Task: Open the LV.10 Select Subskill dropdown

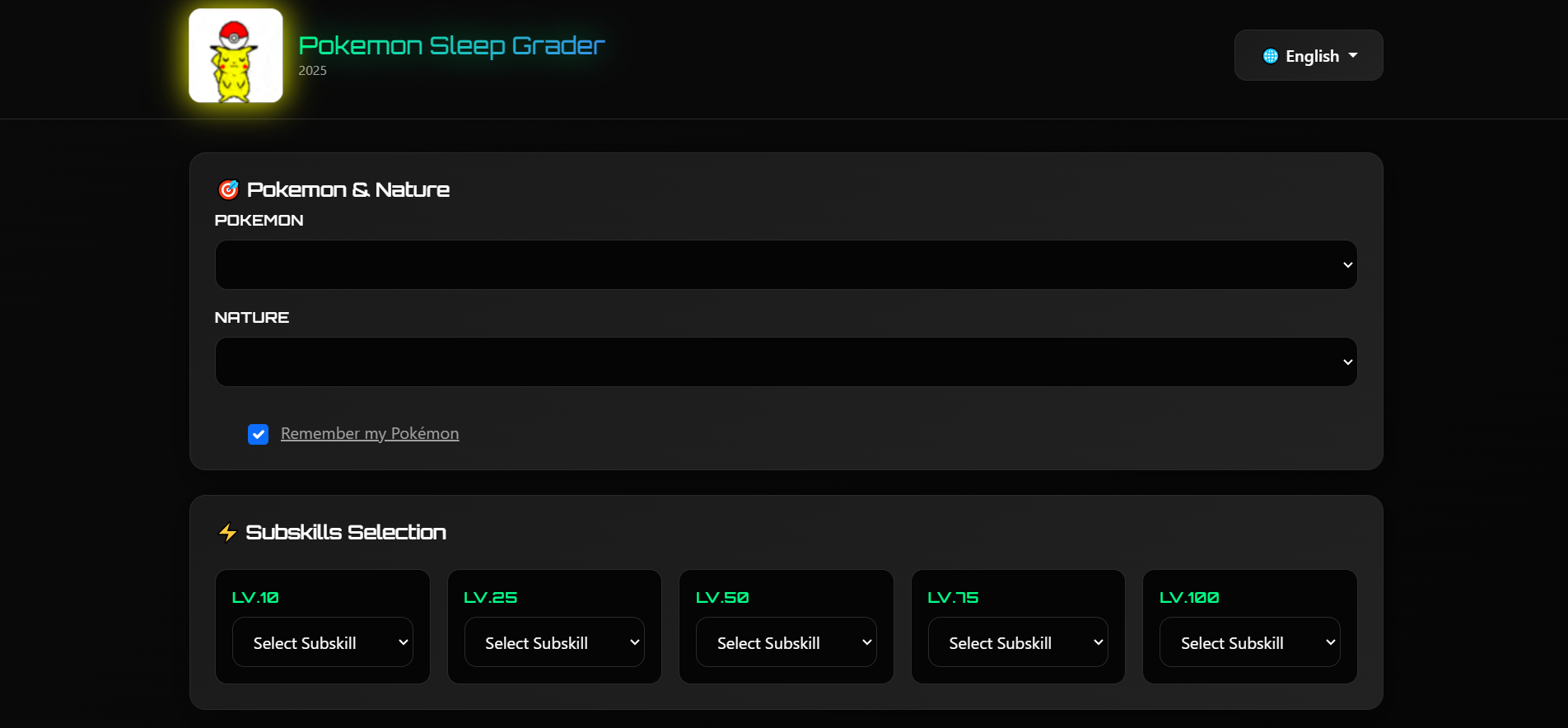Action: point(323,642)
